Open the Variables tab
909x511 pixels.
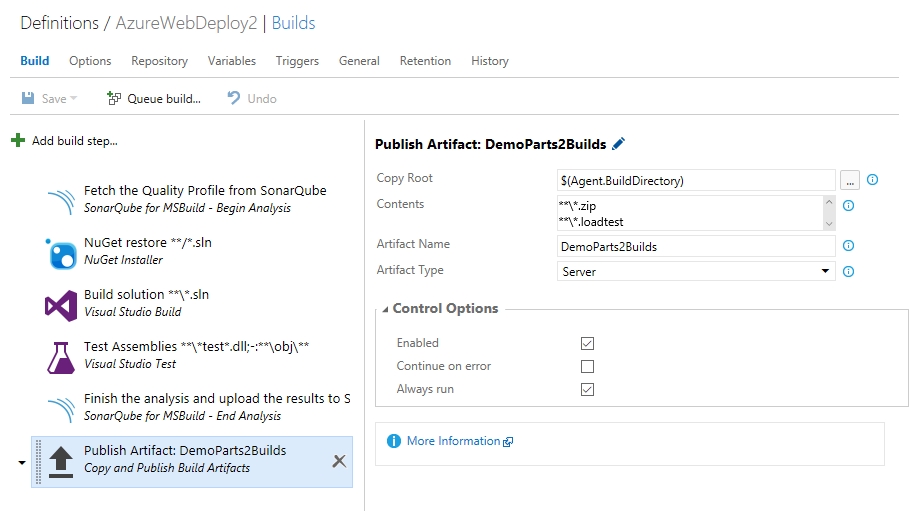(232, 61)
